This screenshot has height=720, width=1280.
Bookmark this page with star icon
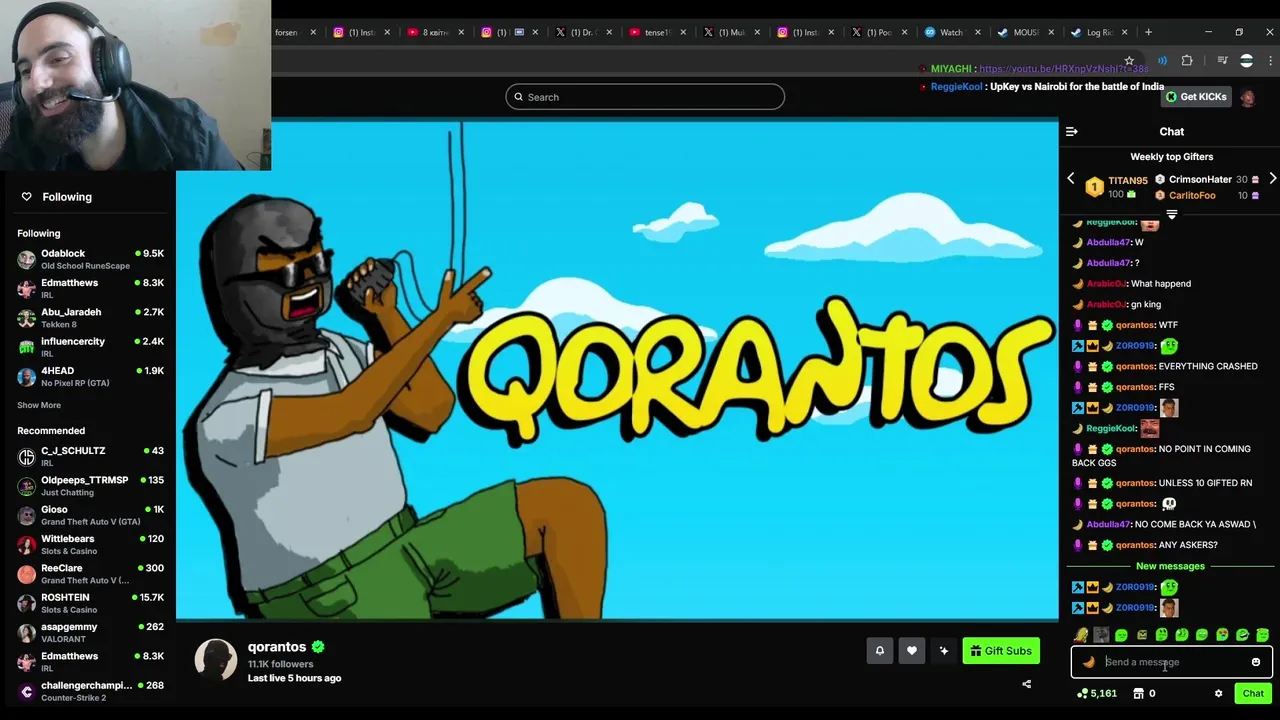click(1129, 61)
